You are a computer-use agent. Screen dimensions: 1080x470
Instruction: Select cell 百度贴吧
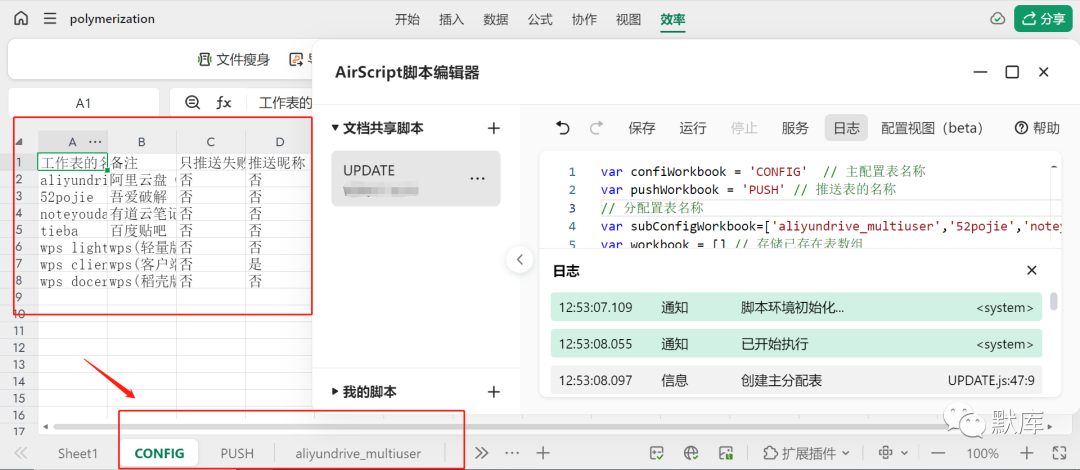[142, 231]
